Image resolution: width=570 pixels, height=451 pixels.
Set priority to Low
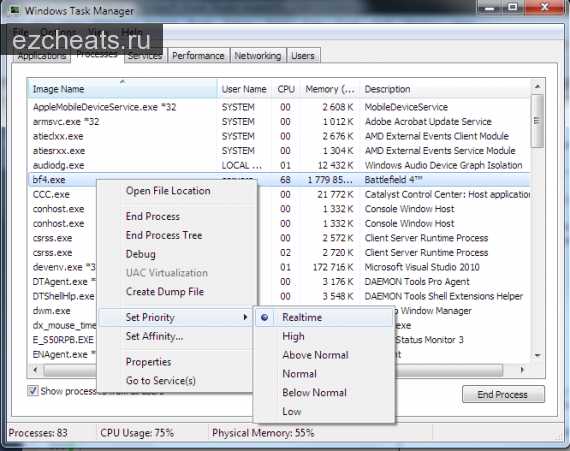[x=292, y=412]
